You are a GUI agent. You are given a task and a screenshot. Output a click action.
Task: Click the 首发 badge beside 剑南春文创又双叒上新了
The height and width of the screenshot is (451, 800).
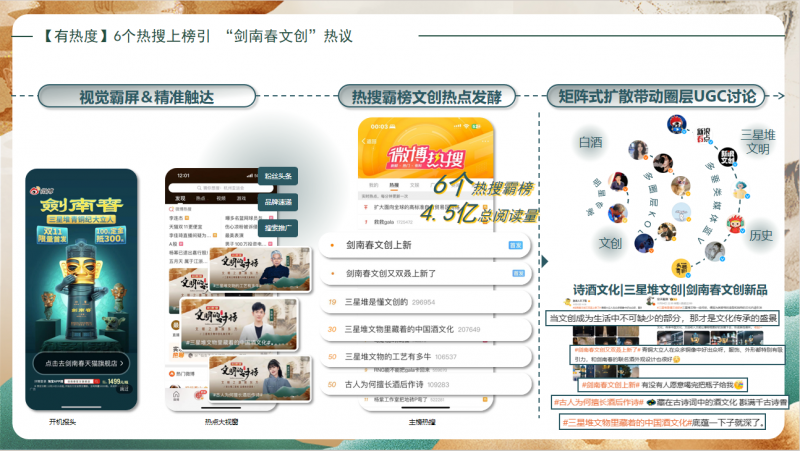[x=518, y=273]
